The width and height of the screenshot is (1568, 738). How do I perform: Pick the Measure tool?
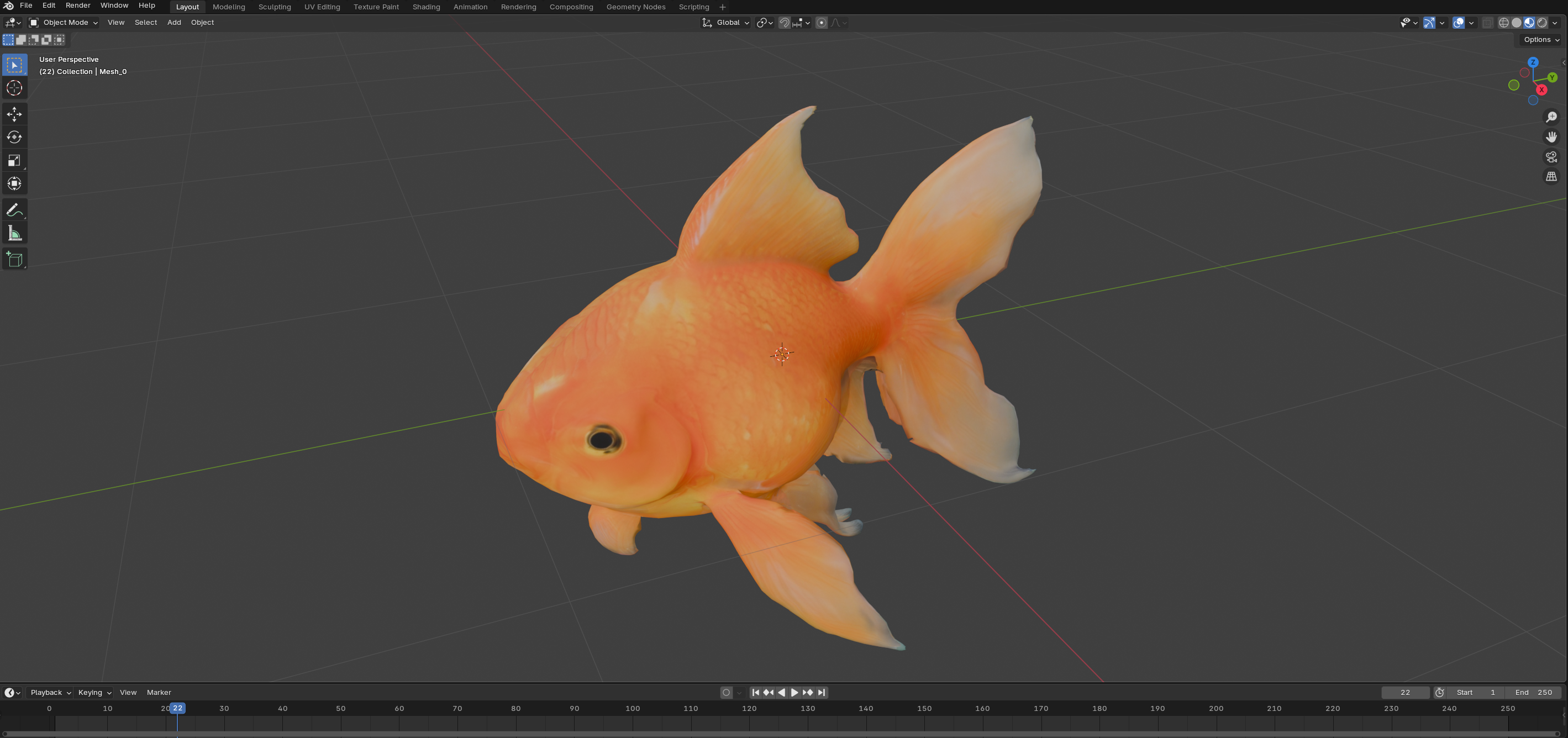point(14,234)
